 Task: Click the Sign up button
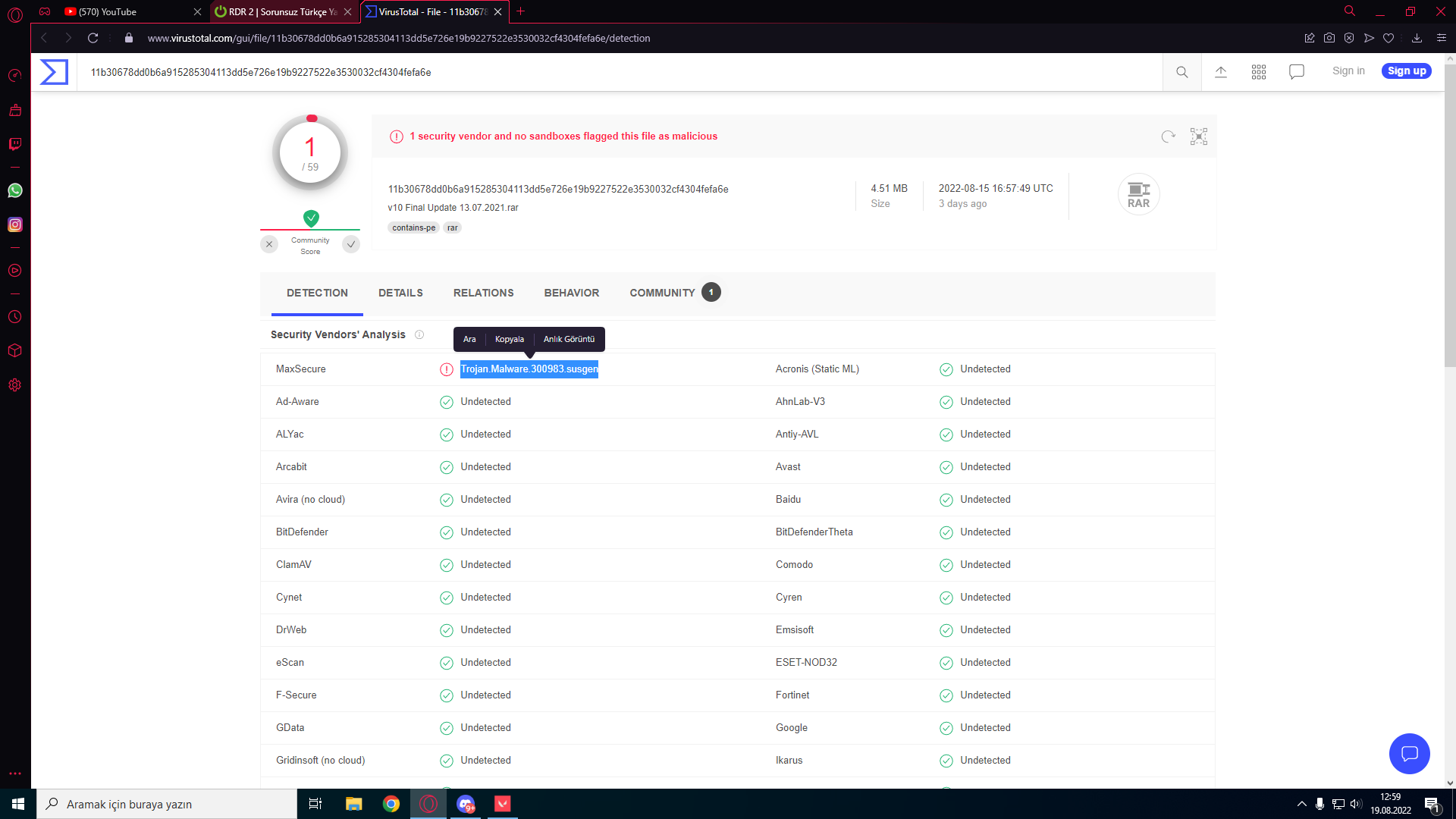click(x=1407, y=71)
